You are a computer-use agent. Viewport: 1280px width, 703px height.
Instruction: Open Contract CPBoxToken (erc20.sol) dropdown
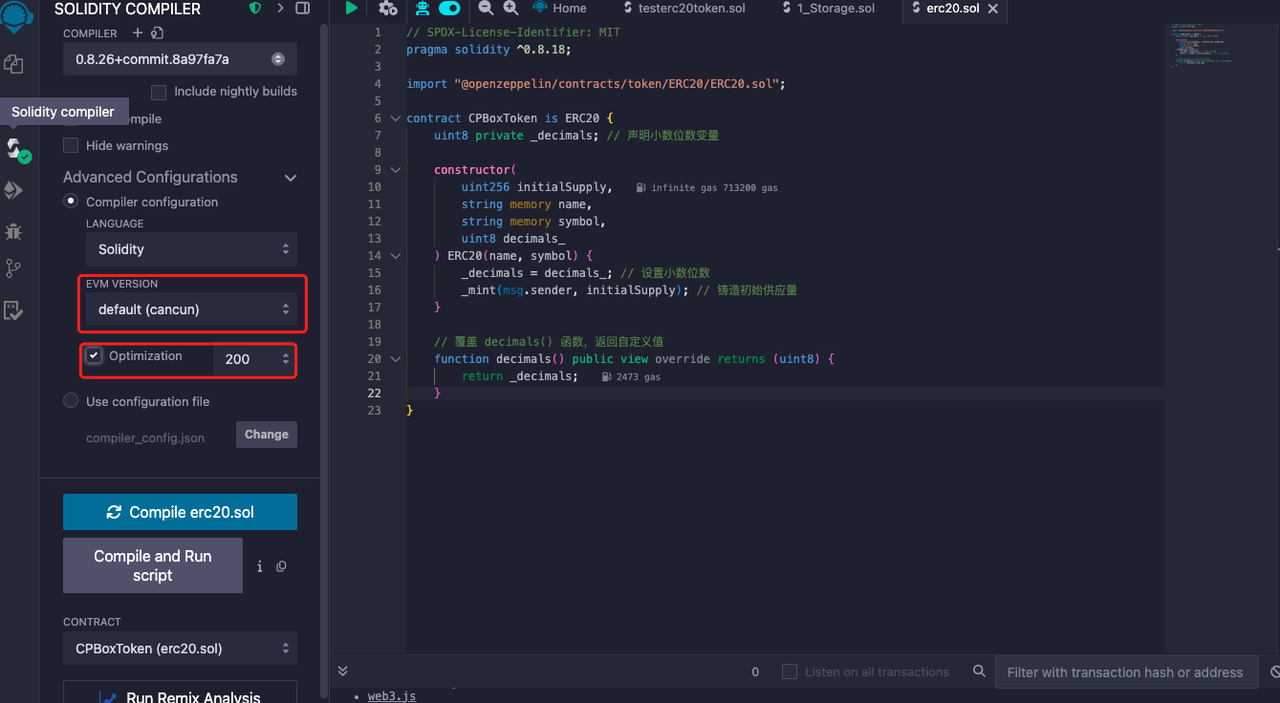180,648
